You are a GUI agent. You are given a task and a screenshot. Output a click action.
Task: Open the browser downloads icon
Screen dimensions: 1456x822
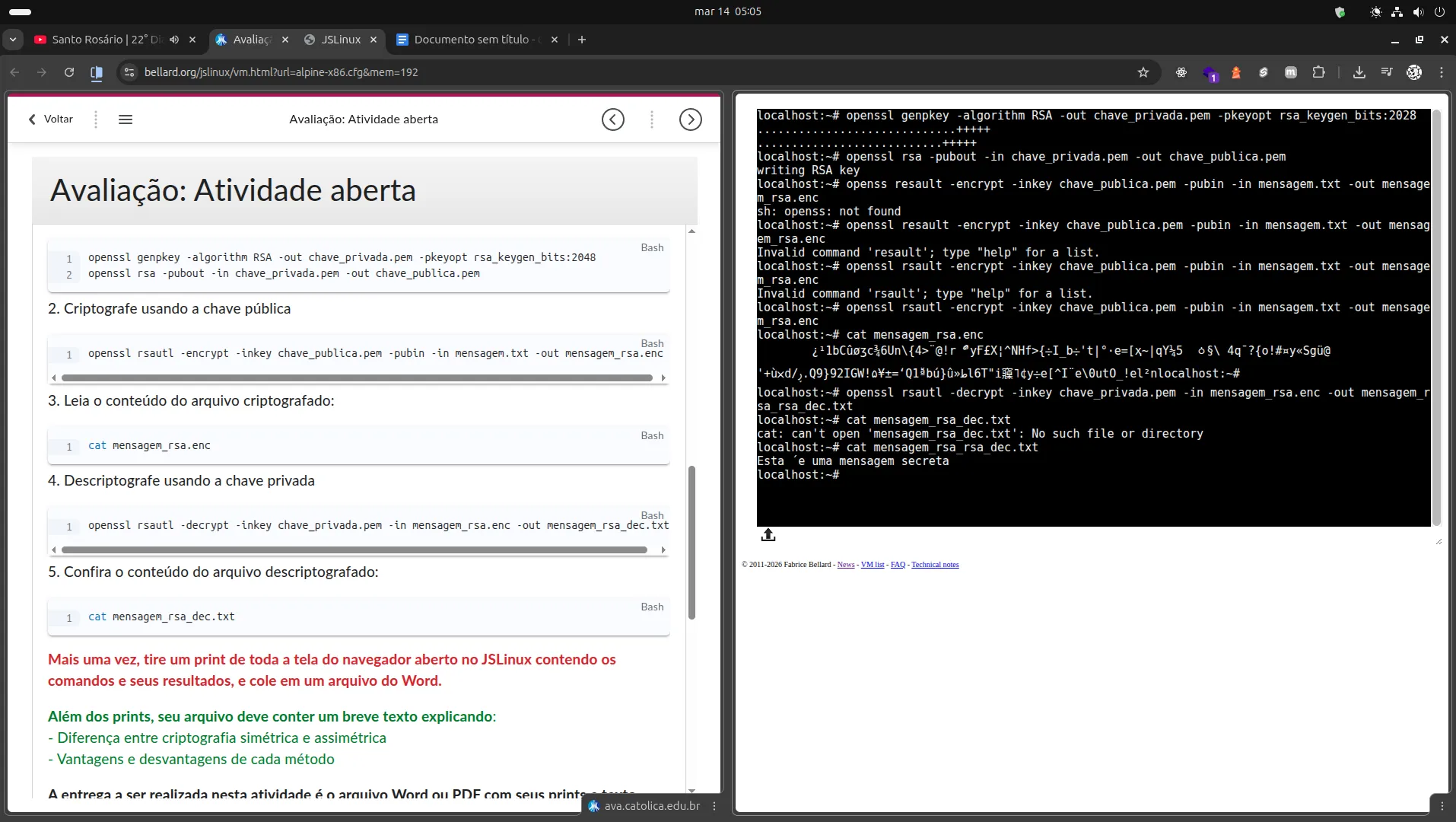1359,72
